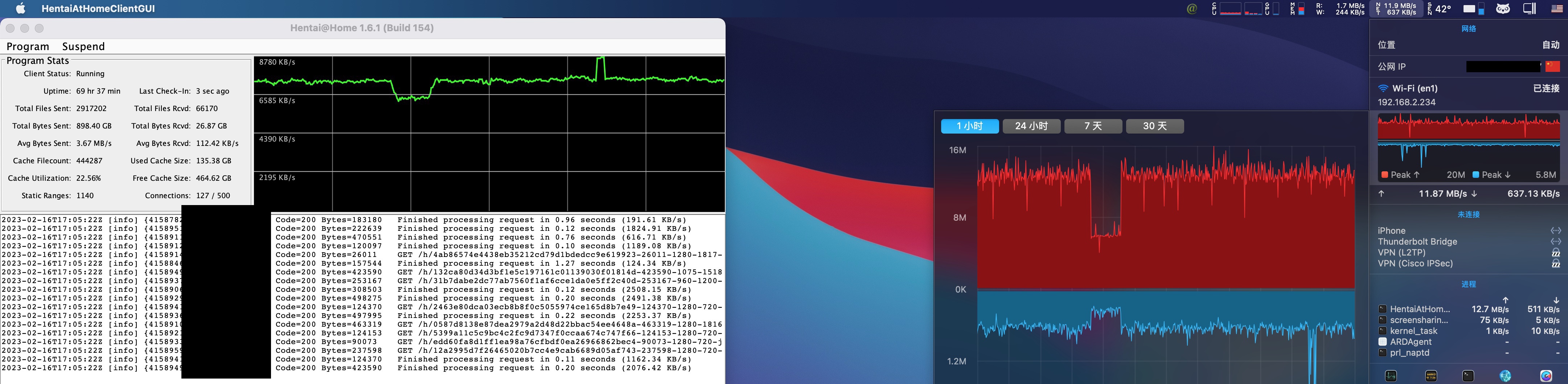The image size is (1568, 384).
Task: Click the green bandwidth graph in Hentai@Home
Action: [489, 134]
